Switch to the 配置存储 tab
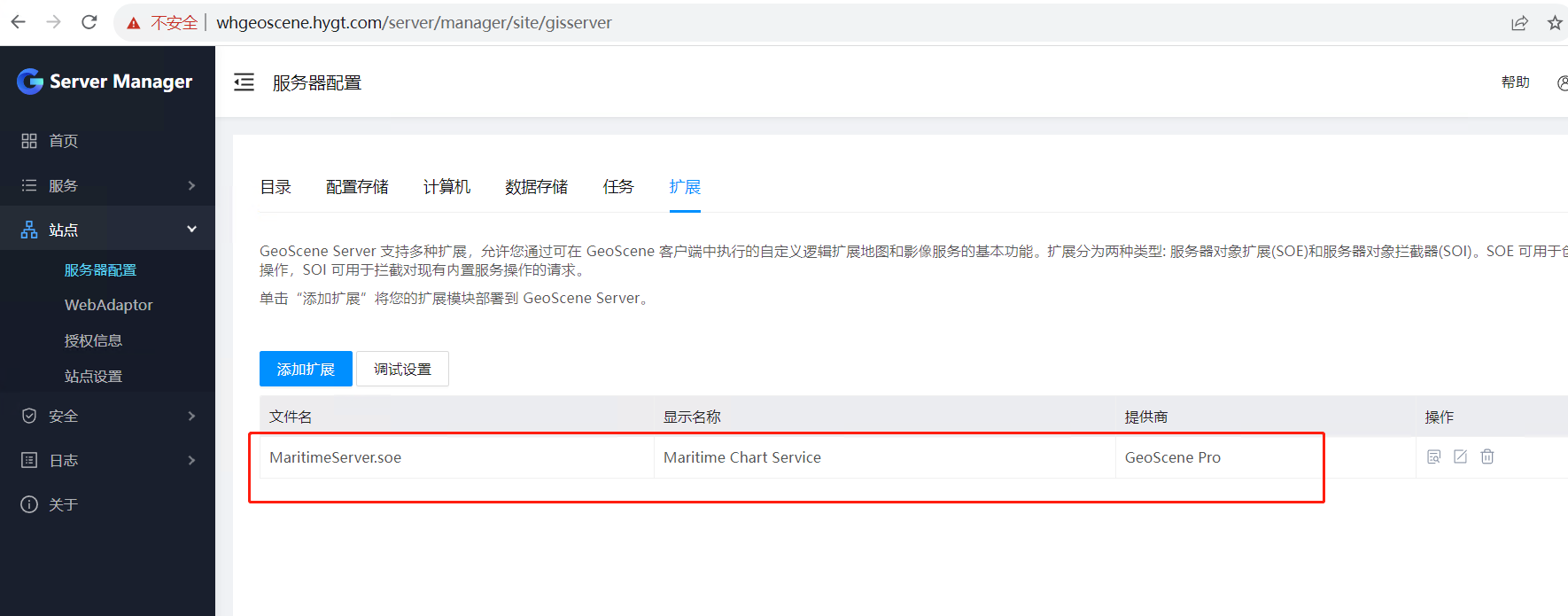This screenshot has width=1568, height=616. click(357, 187)
